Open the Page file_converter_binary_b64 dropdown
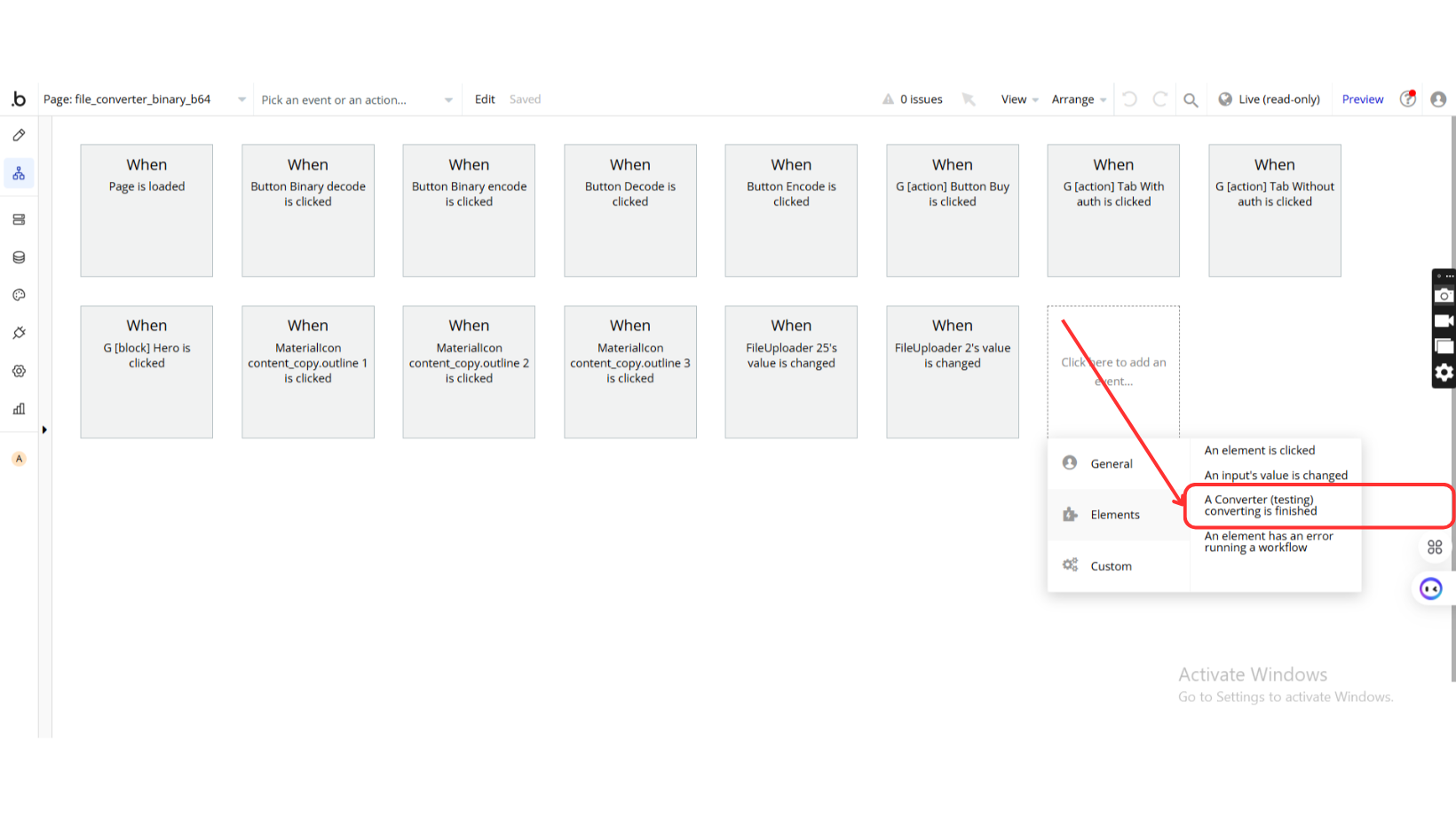The height and width of the screenshot is (820, 1456). [144, 99]
